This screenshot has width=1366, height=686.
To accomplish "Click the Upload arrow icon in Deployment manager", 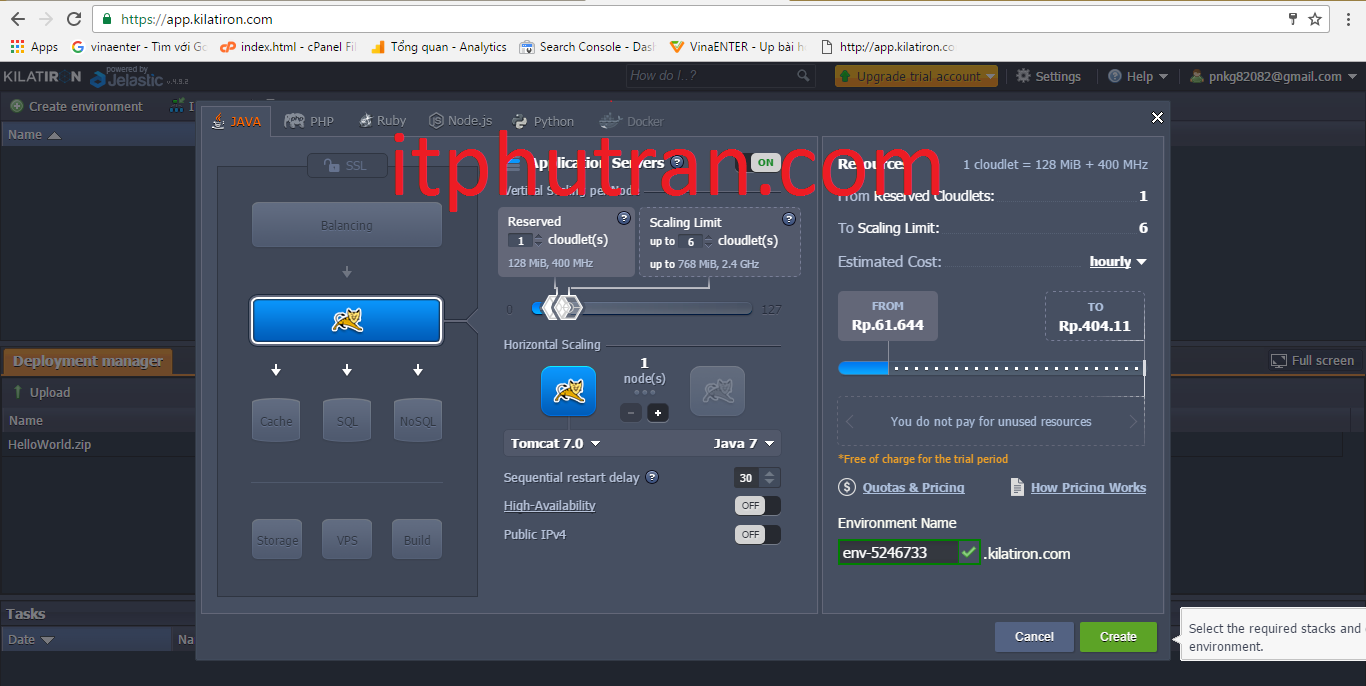I will coord(17,392).
